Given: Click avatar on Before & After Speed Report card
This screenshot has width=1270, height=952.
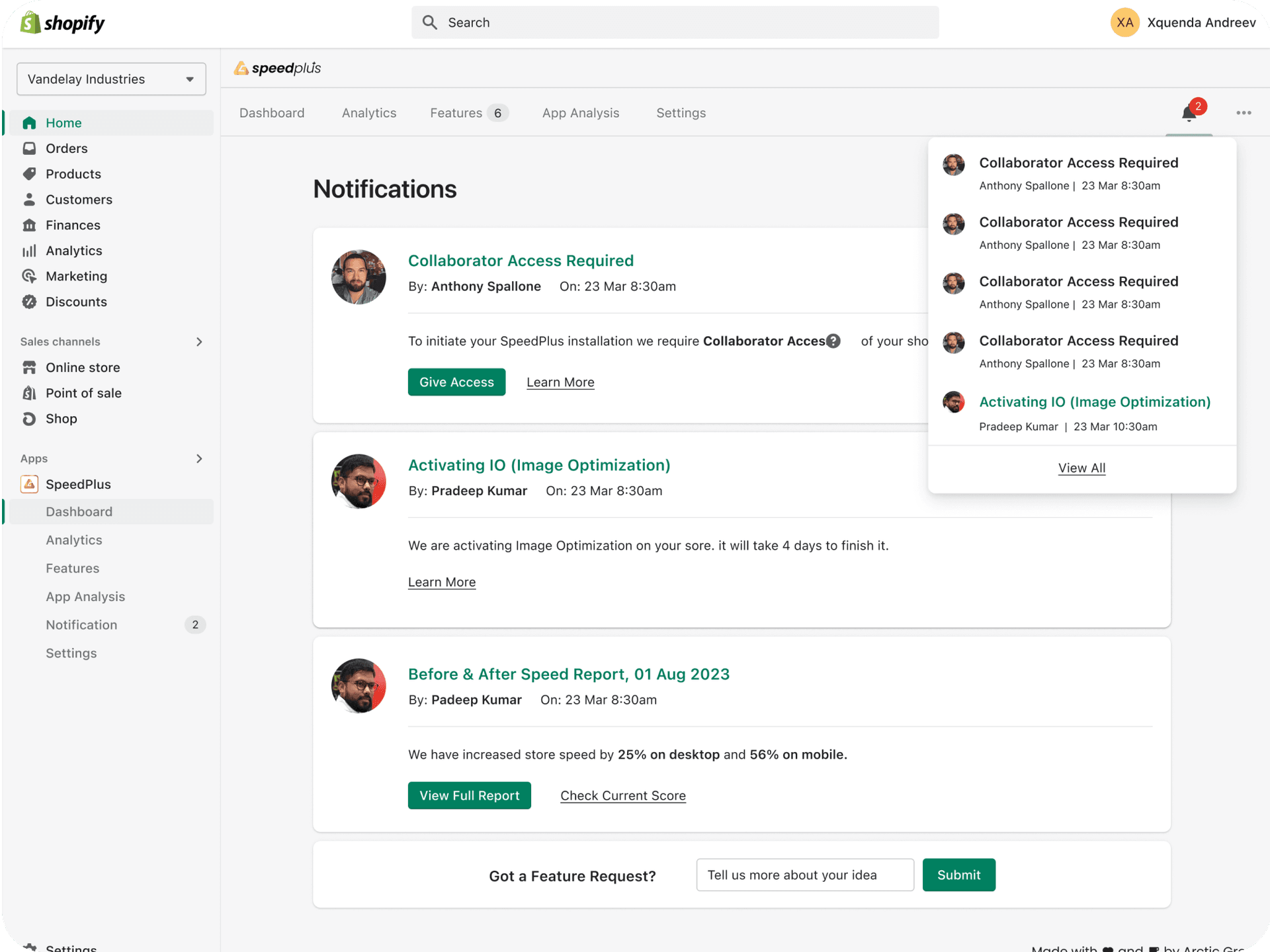Looking at the screenshot, I should [x=359, y=685].
